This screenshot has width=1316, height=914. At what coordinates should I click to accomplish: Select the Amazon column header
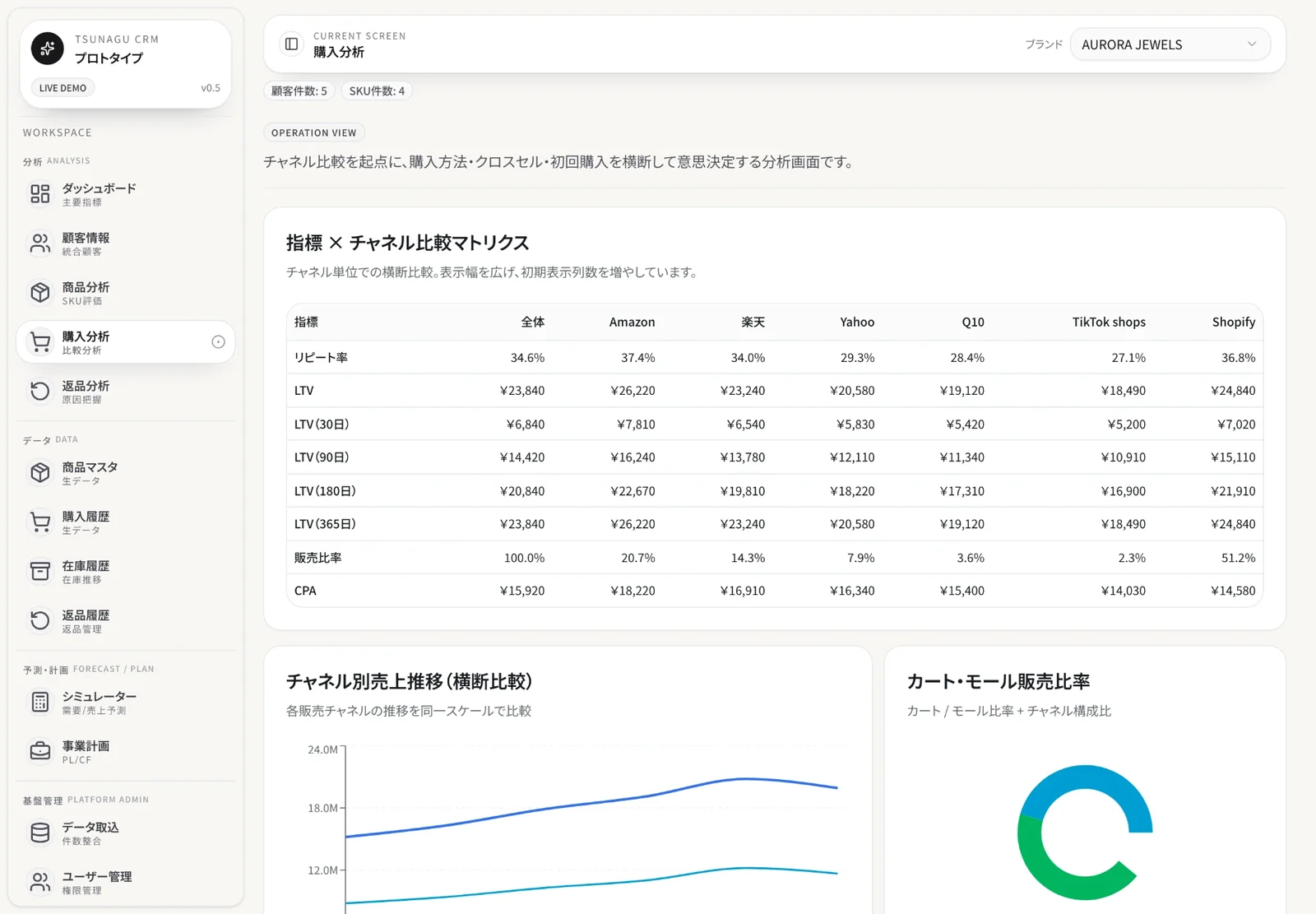[632, 322]
